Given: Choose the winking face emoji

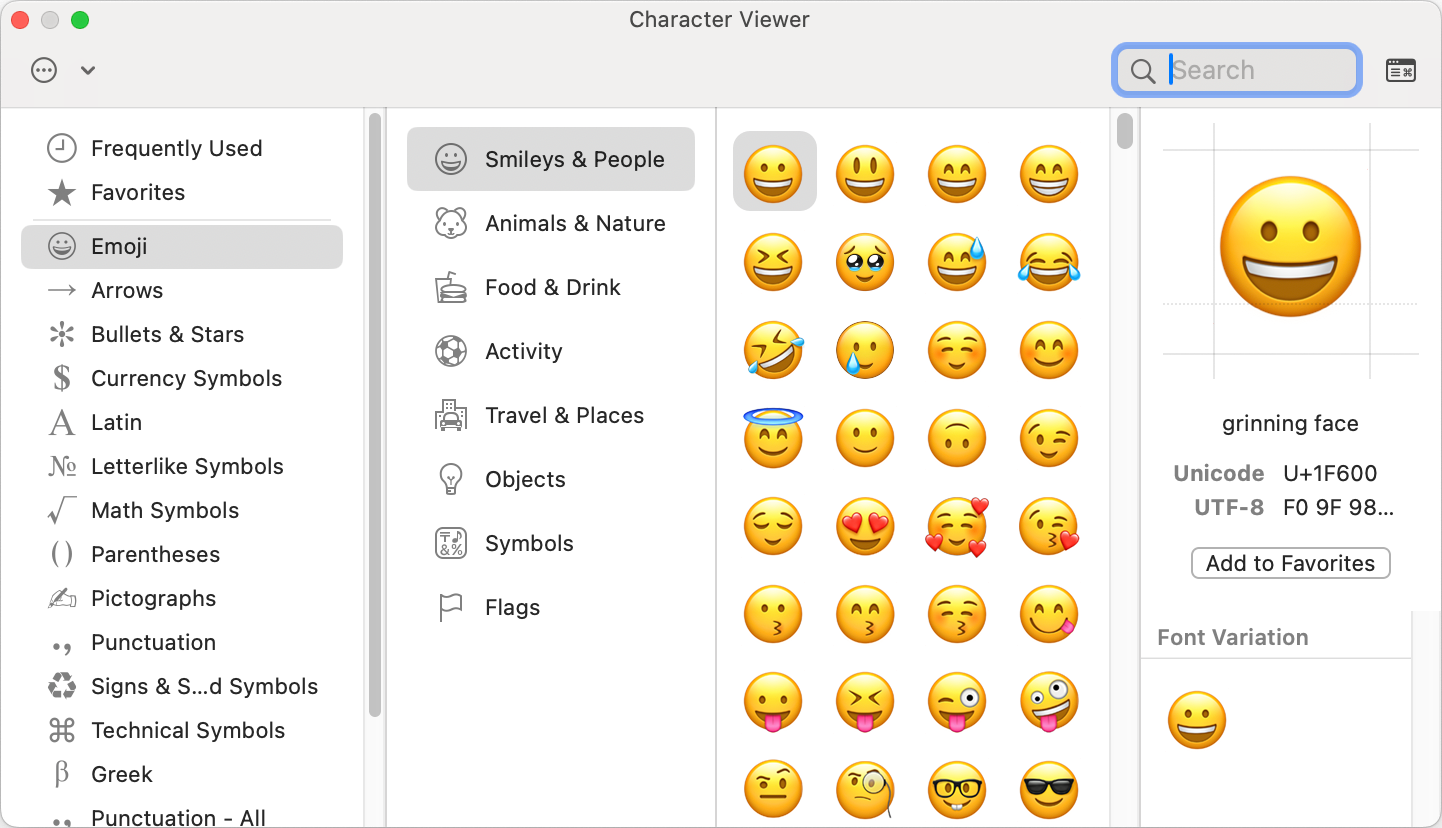Looking at the screenshot, I should [1049, 438].
